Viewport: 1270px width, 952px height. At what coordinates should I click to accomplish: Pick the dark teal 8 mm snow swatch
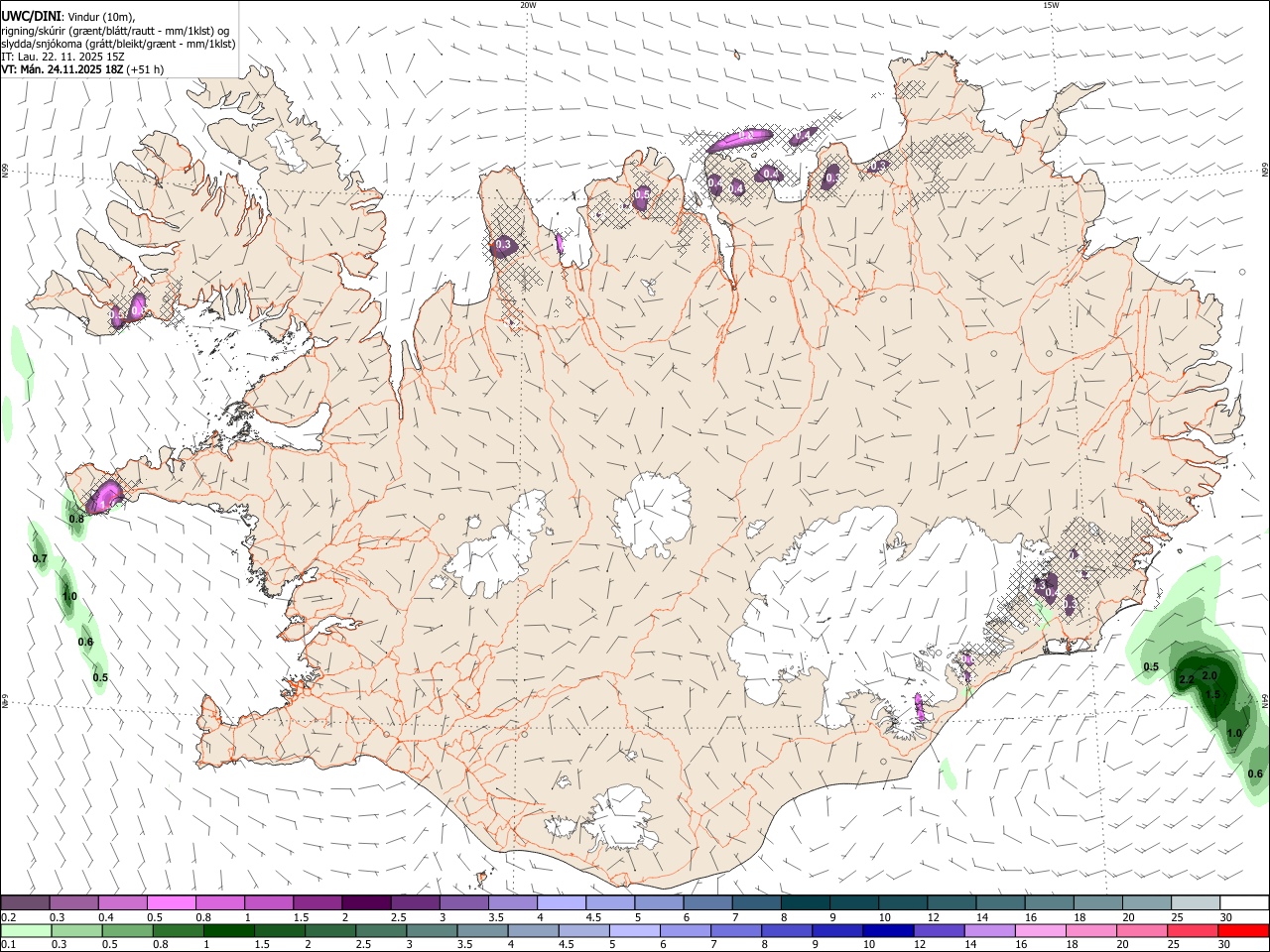pyautogui.click(x=806, y=902)
